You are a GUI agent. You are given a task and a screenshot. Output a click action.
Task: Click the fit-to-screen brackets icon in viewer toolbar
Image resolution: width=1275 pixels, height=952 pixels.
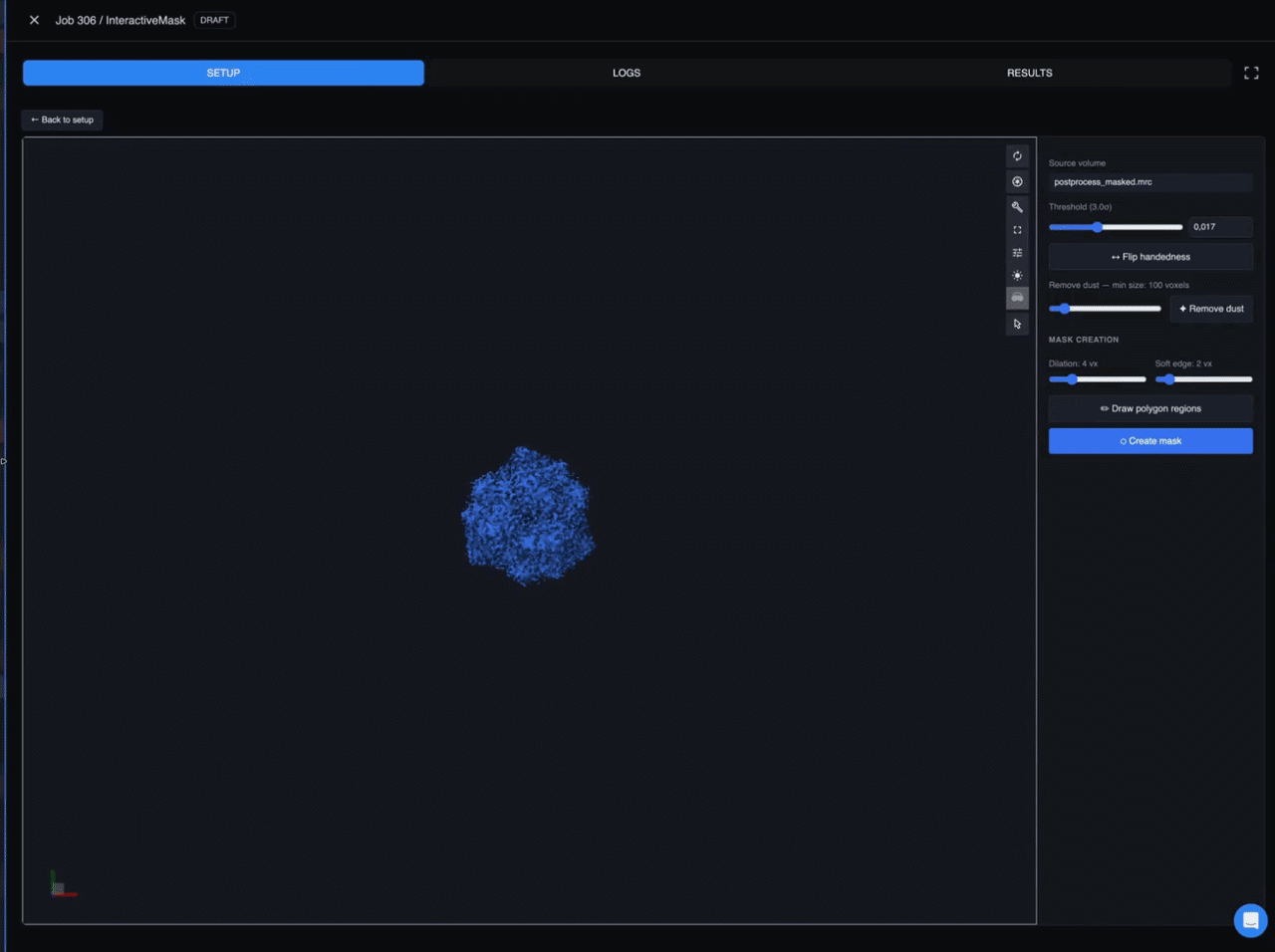tap(1017, 230)
